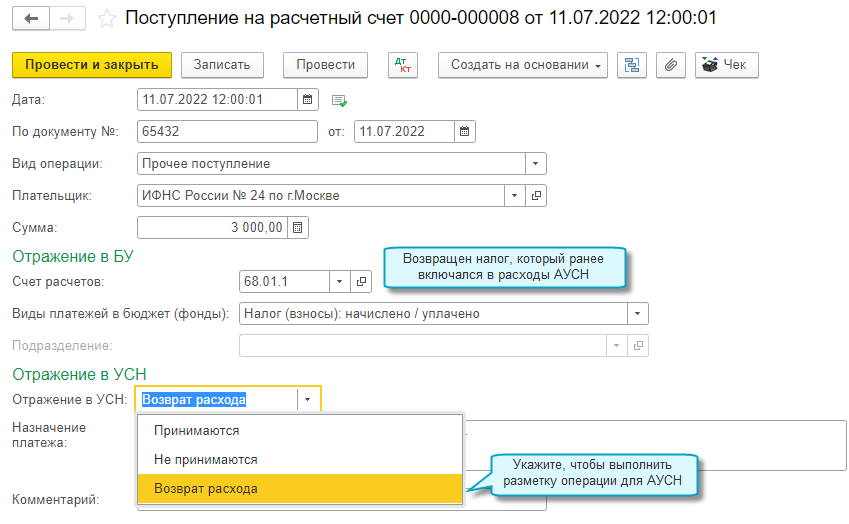Save document with Записать
The height and width of the screenshot is (524, 849).
tap(222, 65)
